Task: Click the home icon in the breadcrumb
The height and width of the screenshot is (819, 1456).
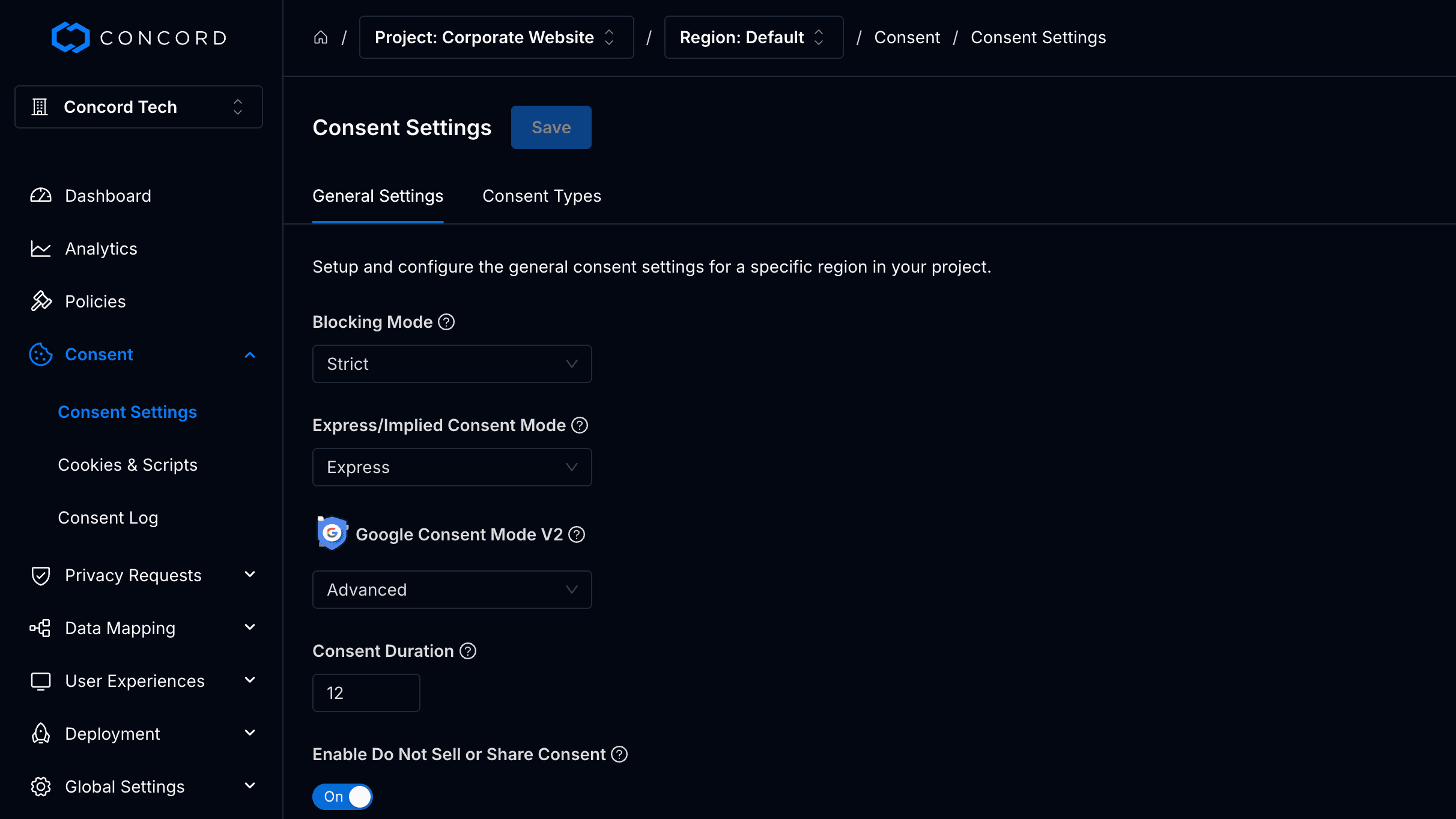Action: [x=320, y=37]
